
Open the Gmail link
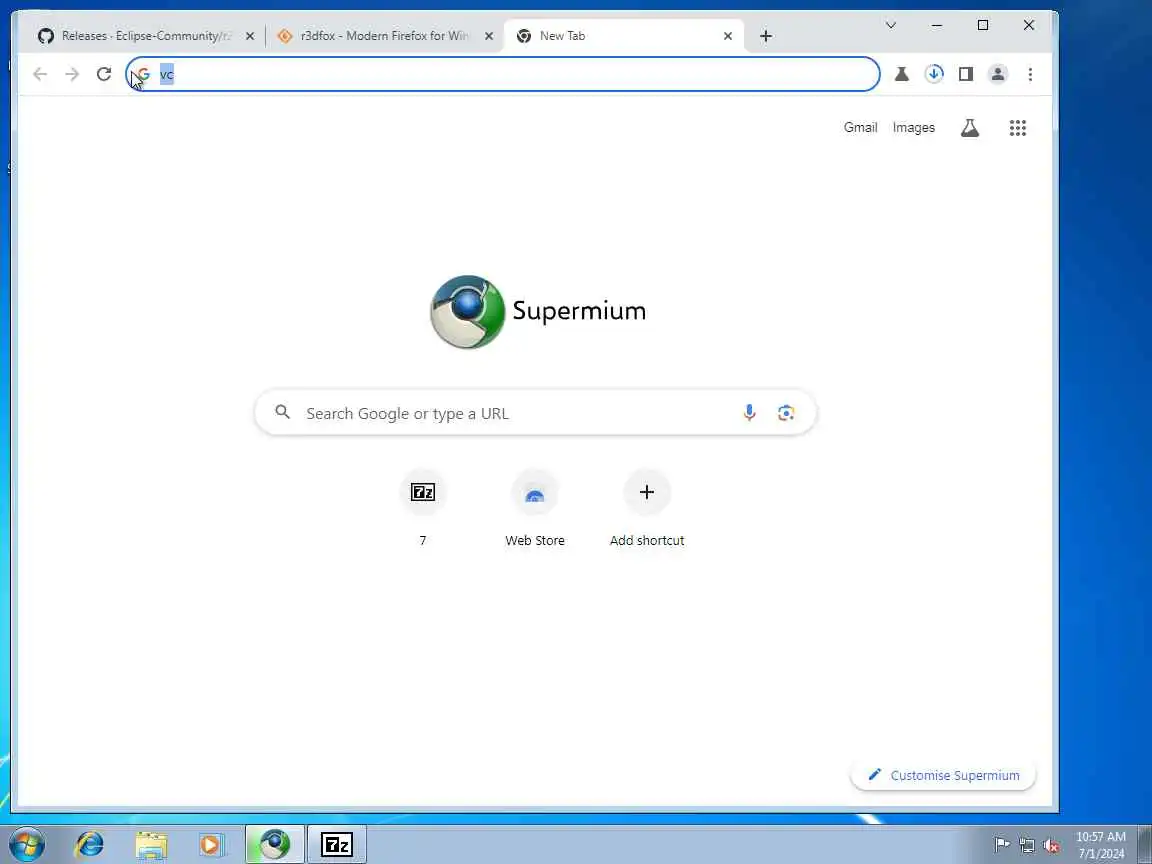pos(860,127)
